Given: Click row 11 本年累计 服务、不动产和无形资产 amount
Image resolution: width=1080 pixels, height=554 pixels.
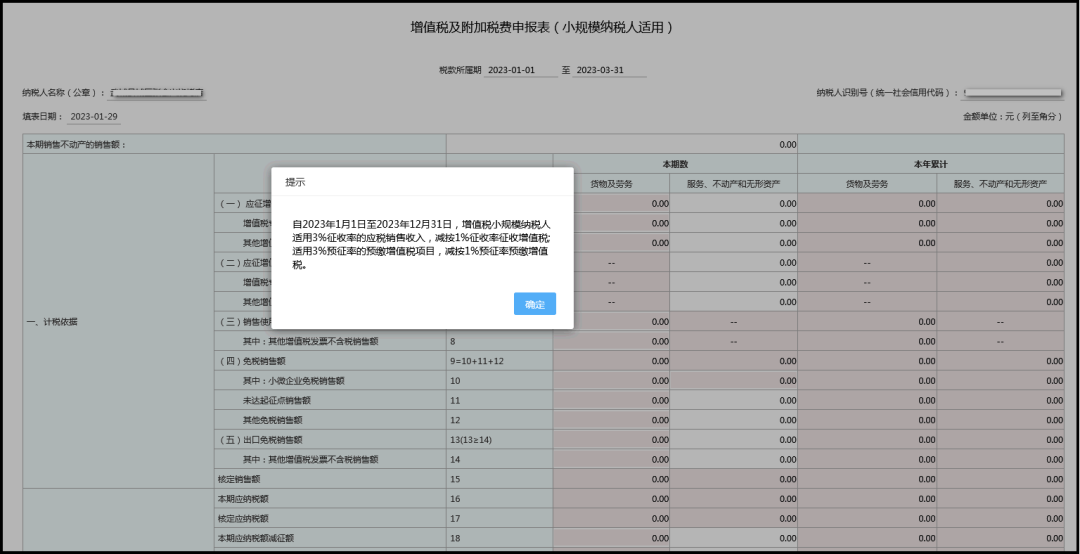Looking at the screenshot, I should (1000, 400).
